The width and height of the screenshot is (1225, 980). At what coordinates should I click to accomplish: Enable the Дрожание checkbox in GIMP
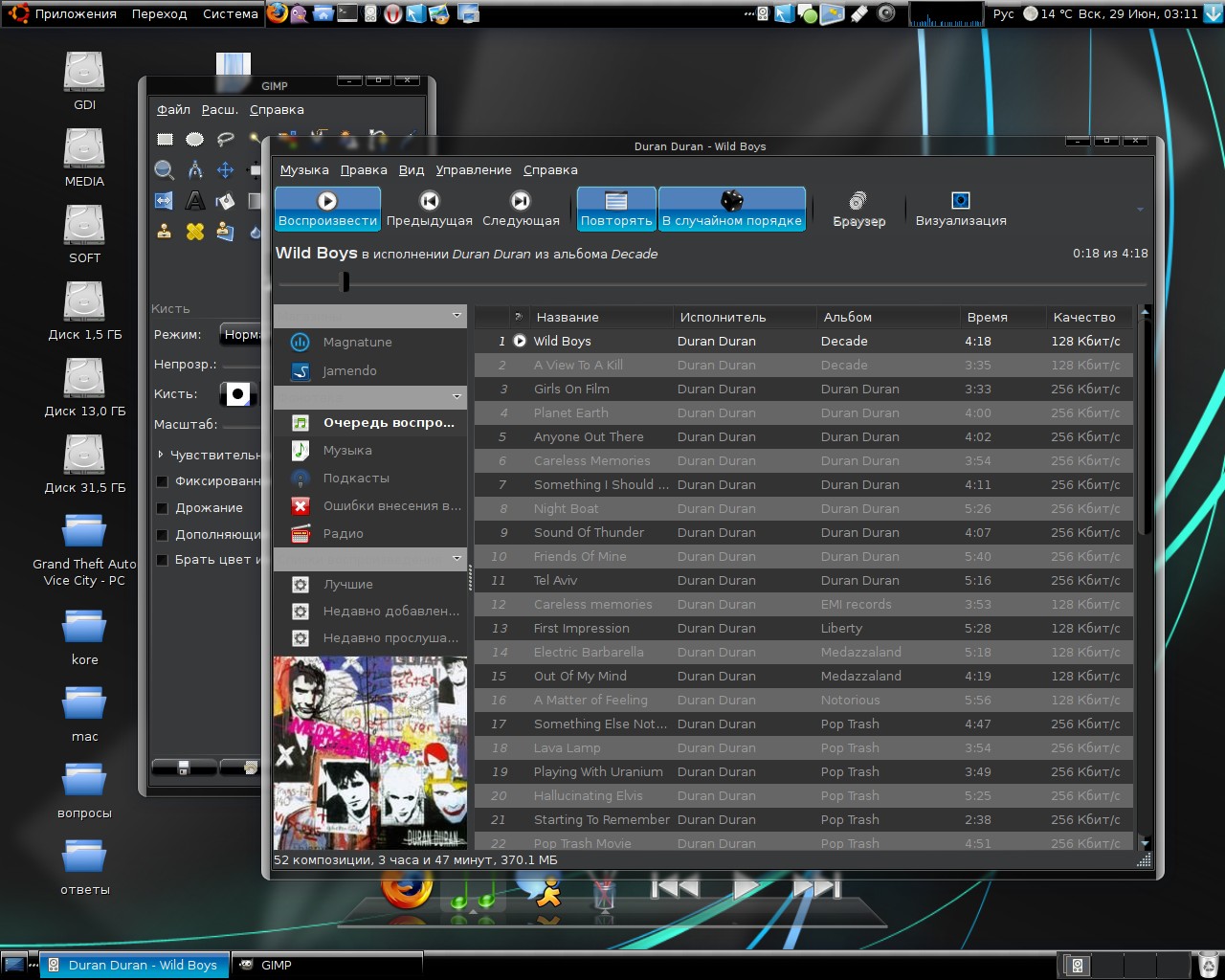(162, 508)
